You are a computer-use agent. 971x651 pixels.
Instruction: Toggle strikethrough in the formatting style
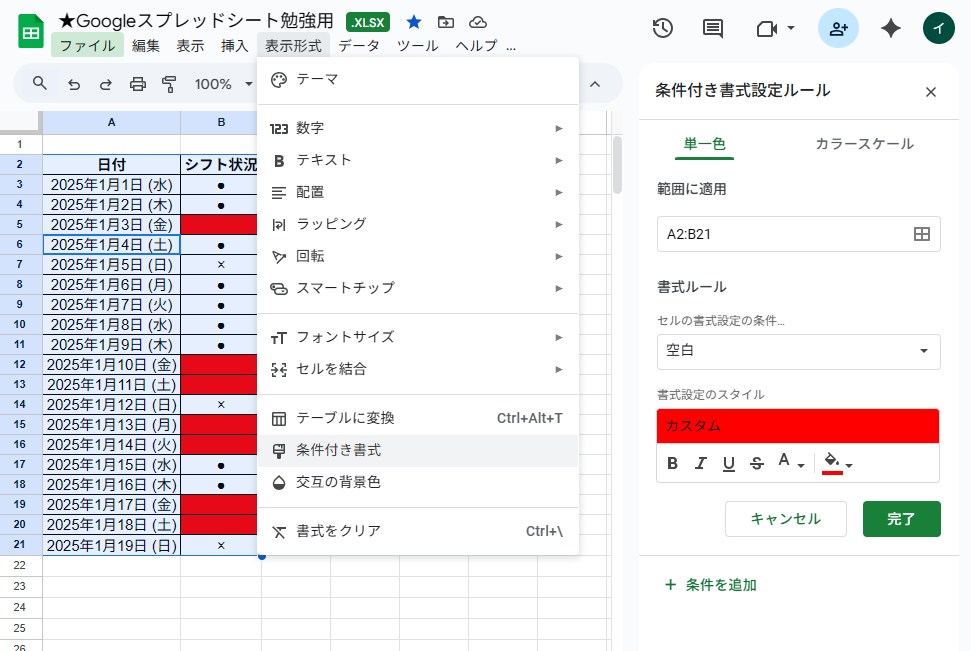click(757, 463)
